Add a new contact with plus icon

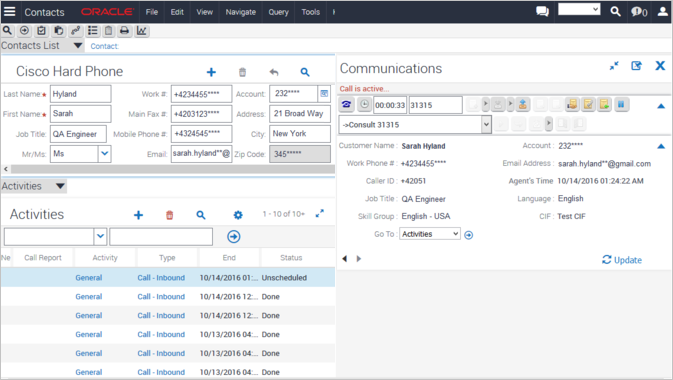211,72
